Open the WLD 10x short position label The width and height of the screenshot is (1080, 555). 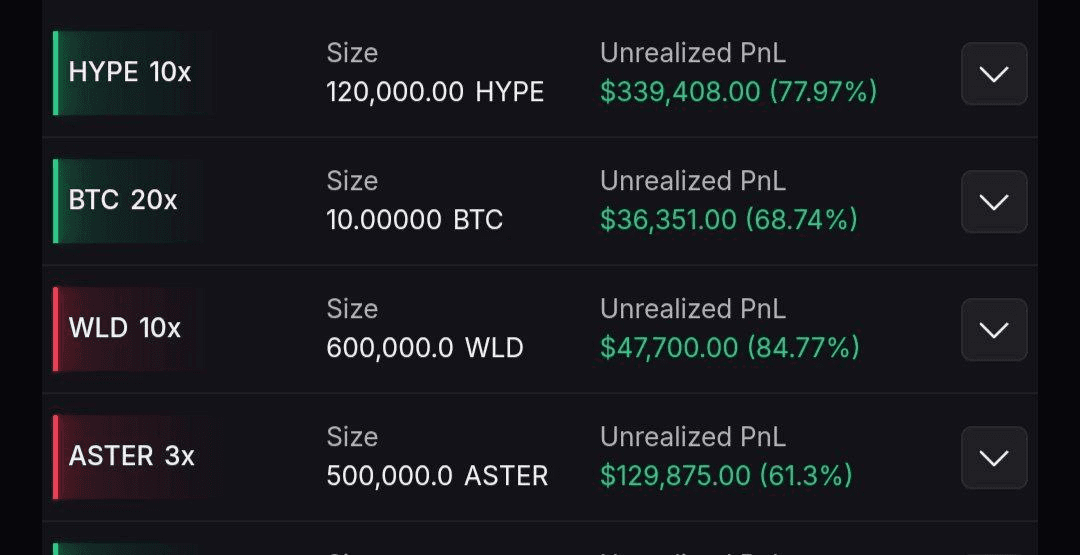[x=125, y=329]
